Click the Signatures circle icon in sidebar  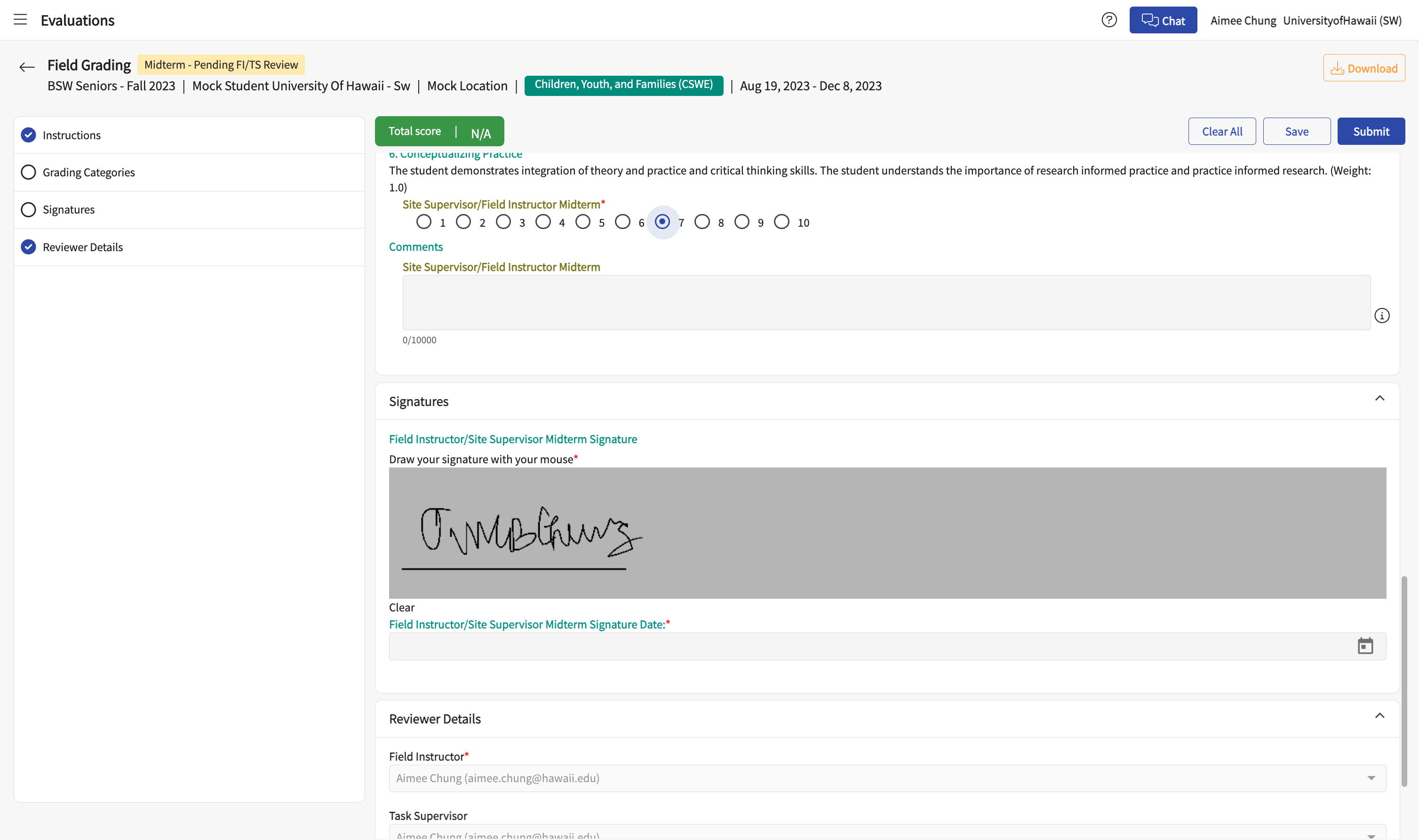pos(28,209)
